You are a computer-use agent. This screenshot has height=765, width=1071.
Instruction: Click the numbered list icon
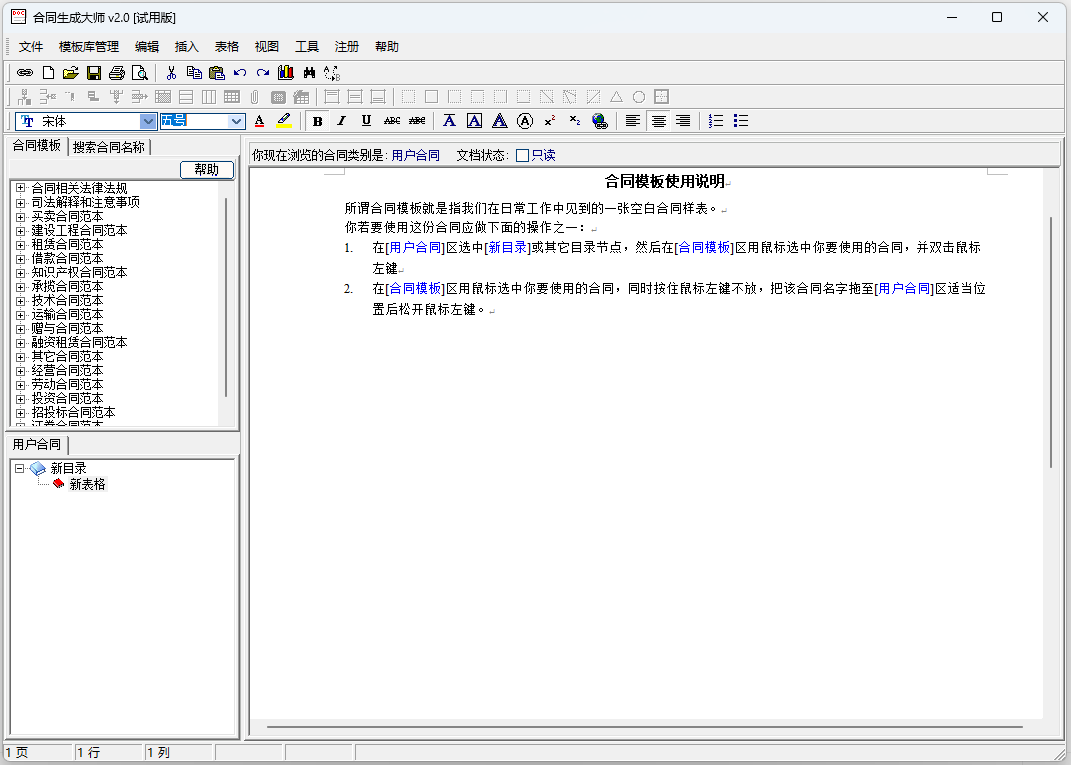[x=716, y=121]
